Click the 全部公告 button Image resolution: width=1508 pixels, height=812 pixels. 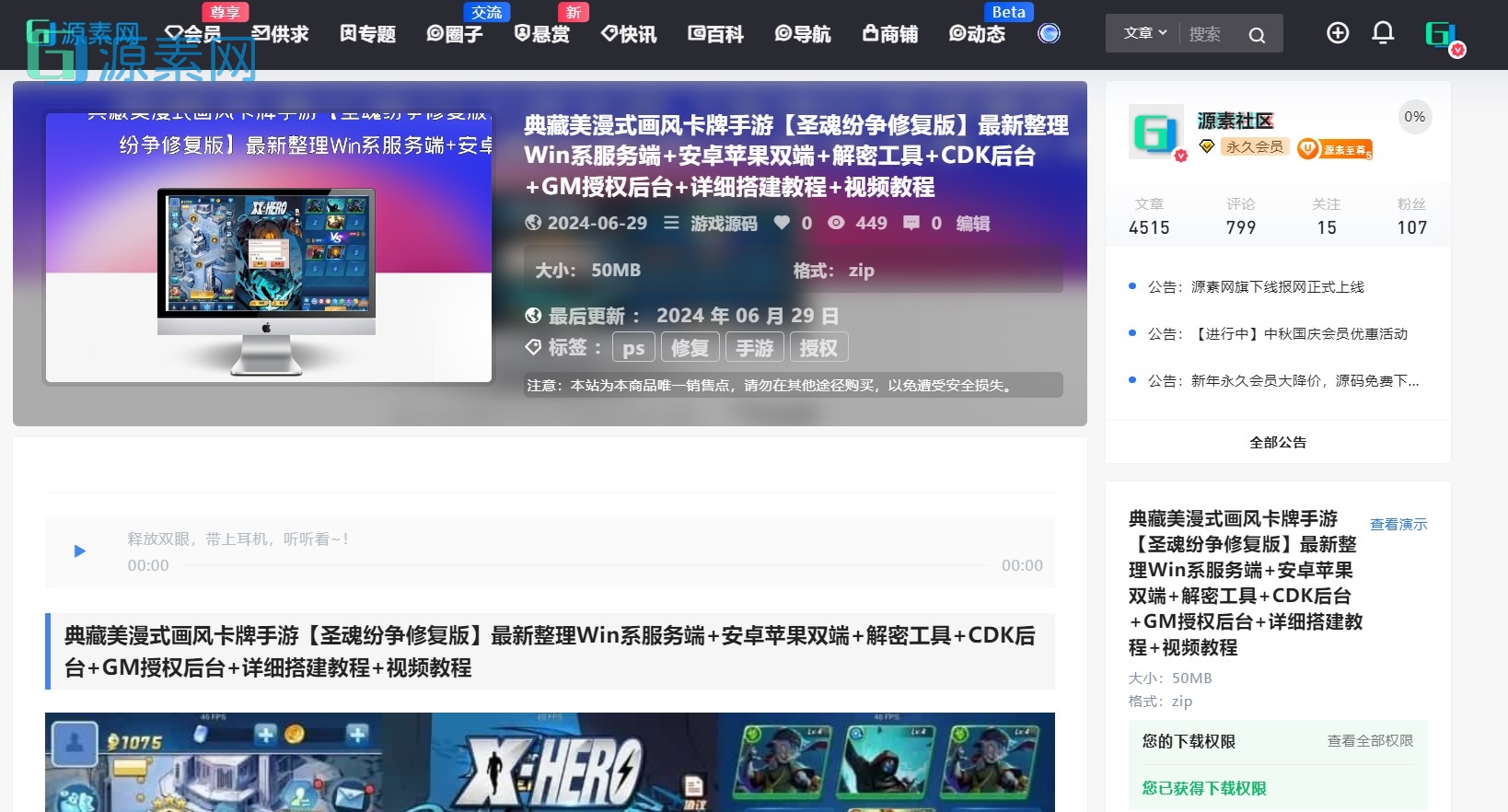pyautogui.click(x=1278, y=442)
